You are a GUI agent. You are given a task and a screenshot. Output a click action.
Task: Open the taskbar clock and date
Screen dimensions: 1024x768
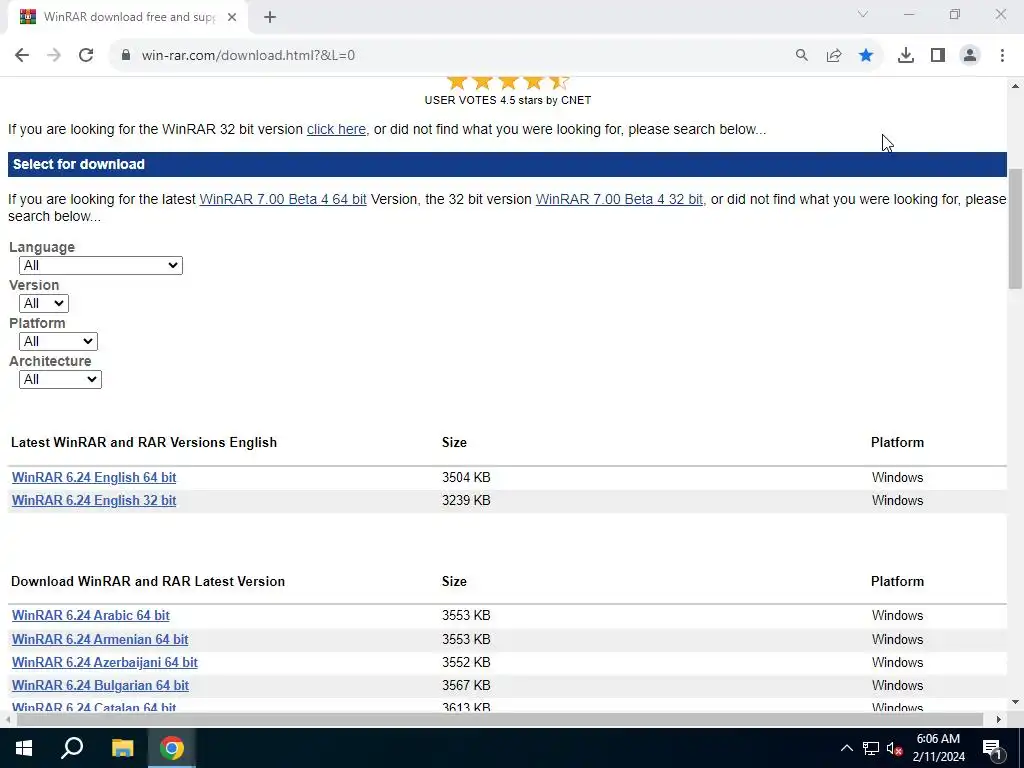point(938,748)
